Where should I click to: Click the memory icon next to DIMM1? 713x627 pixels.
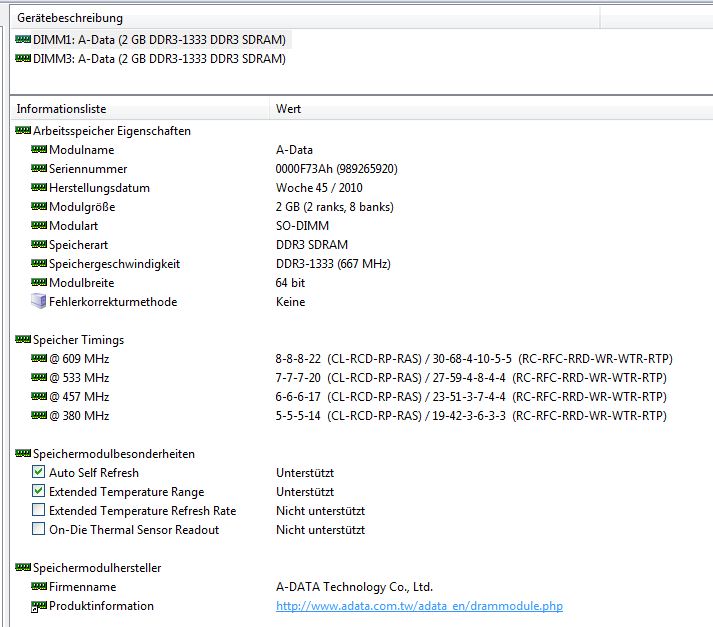(x=23, y=40)
